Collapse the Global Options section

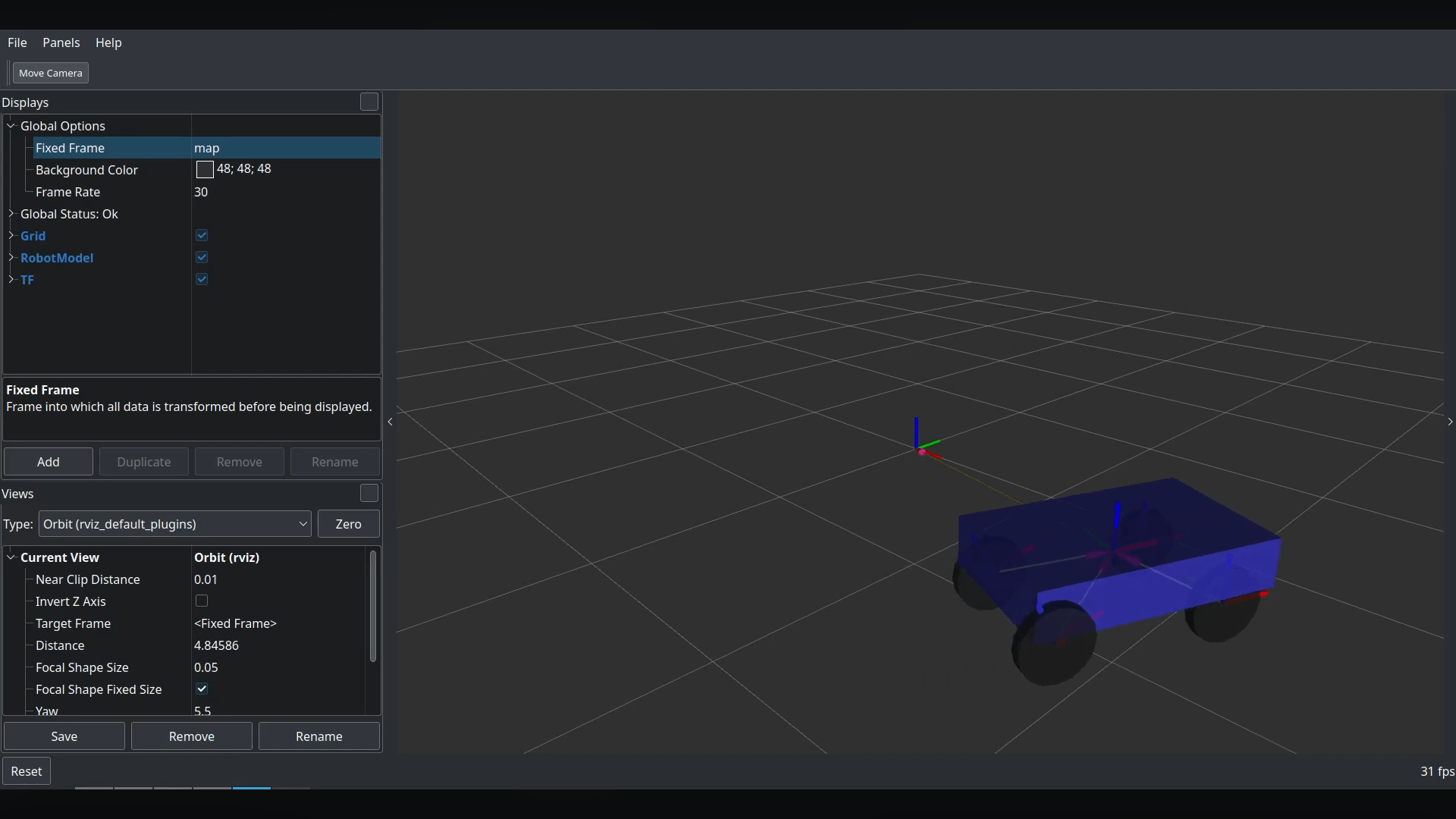coord(11,126)
